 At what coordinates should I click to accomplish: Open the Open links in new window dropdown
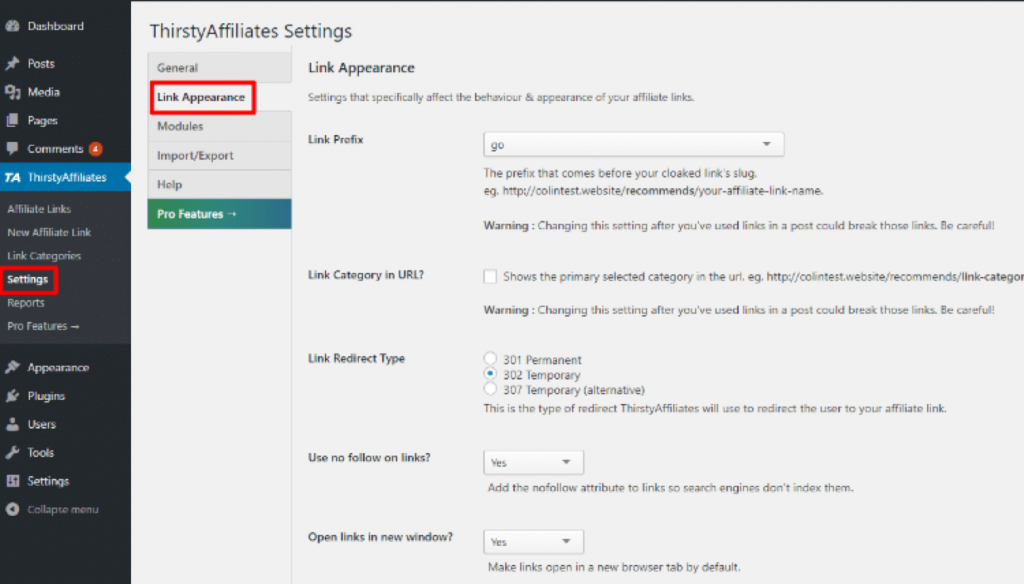tap(533, 542)
